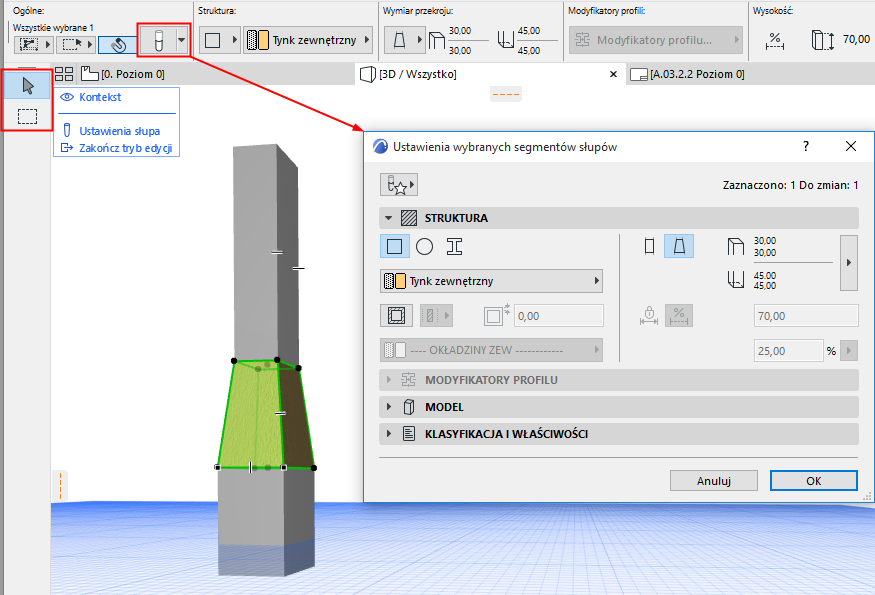875x595 pixels.
Task: Click the tapered cross-section icon in info box
Action: click(x=400, y=40)
